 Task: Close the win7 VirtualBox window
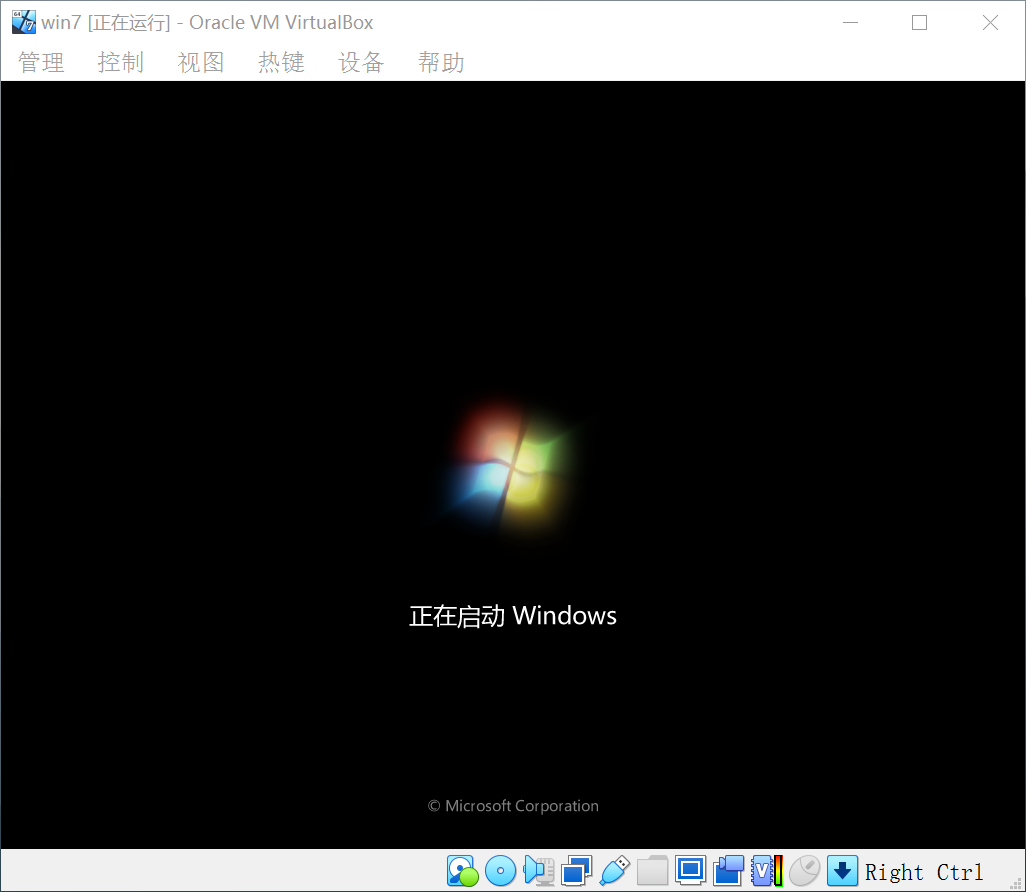click(990, 22)
